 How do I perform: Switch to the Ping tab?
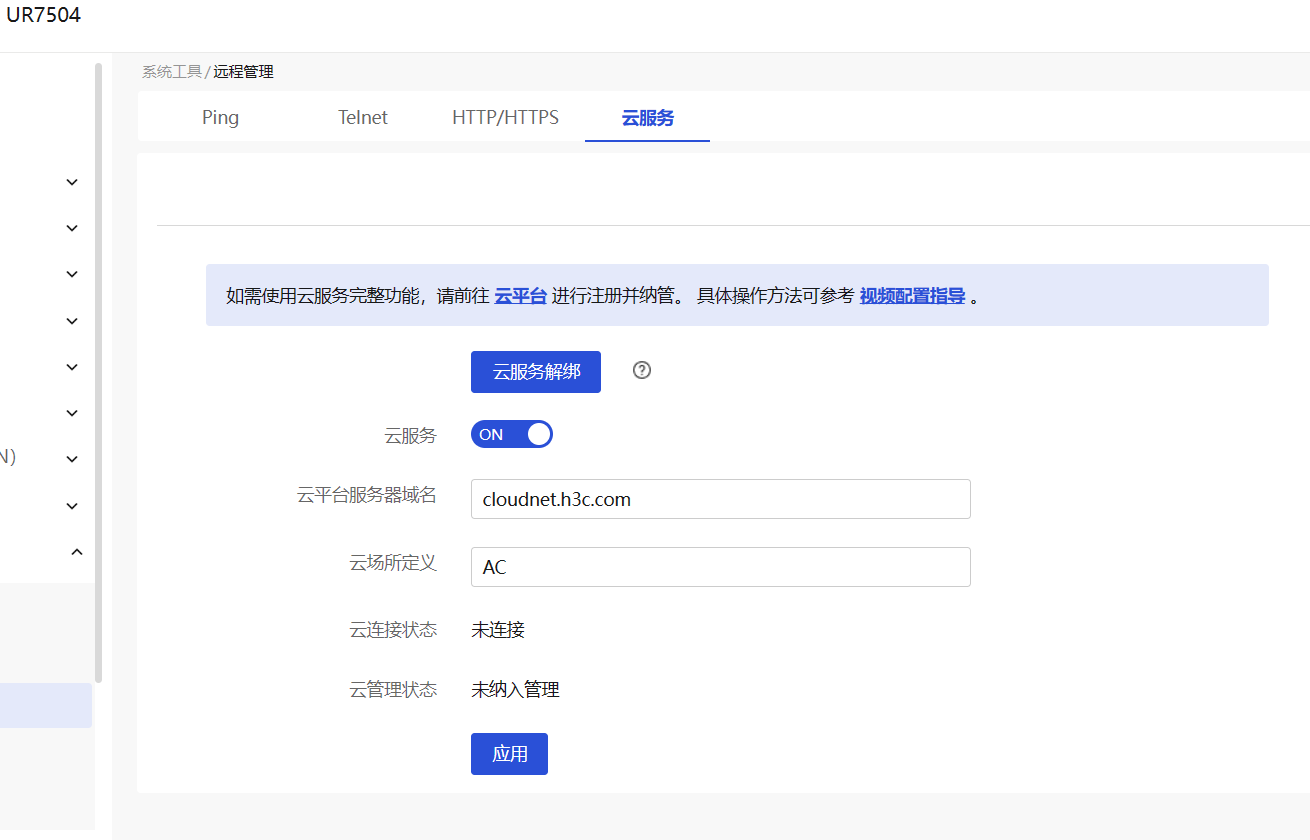[220, 117]
